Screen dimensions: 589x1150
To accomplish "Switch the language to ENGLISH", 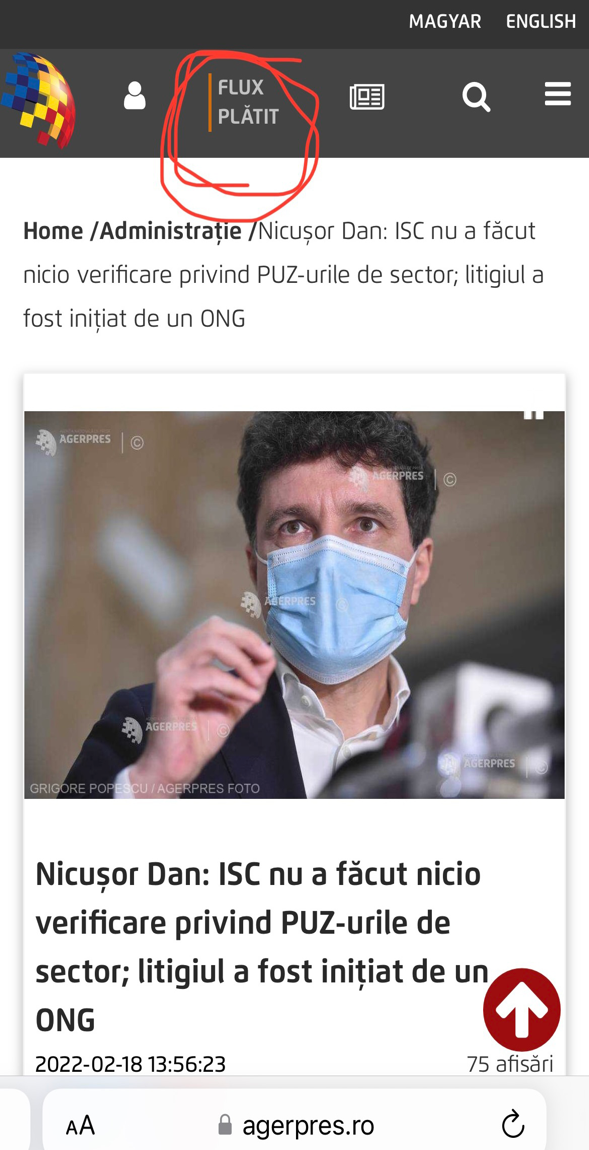I will tap(541, 22).
